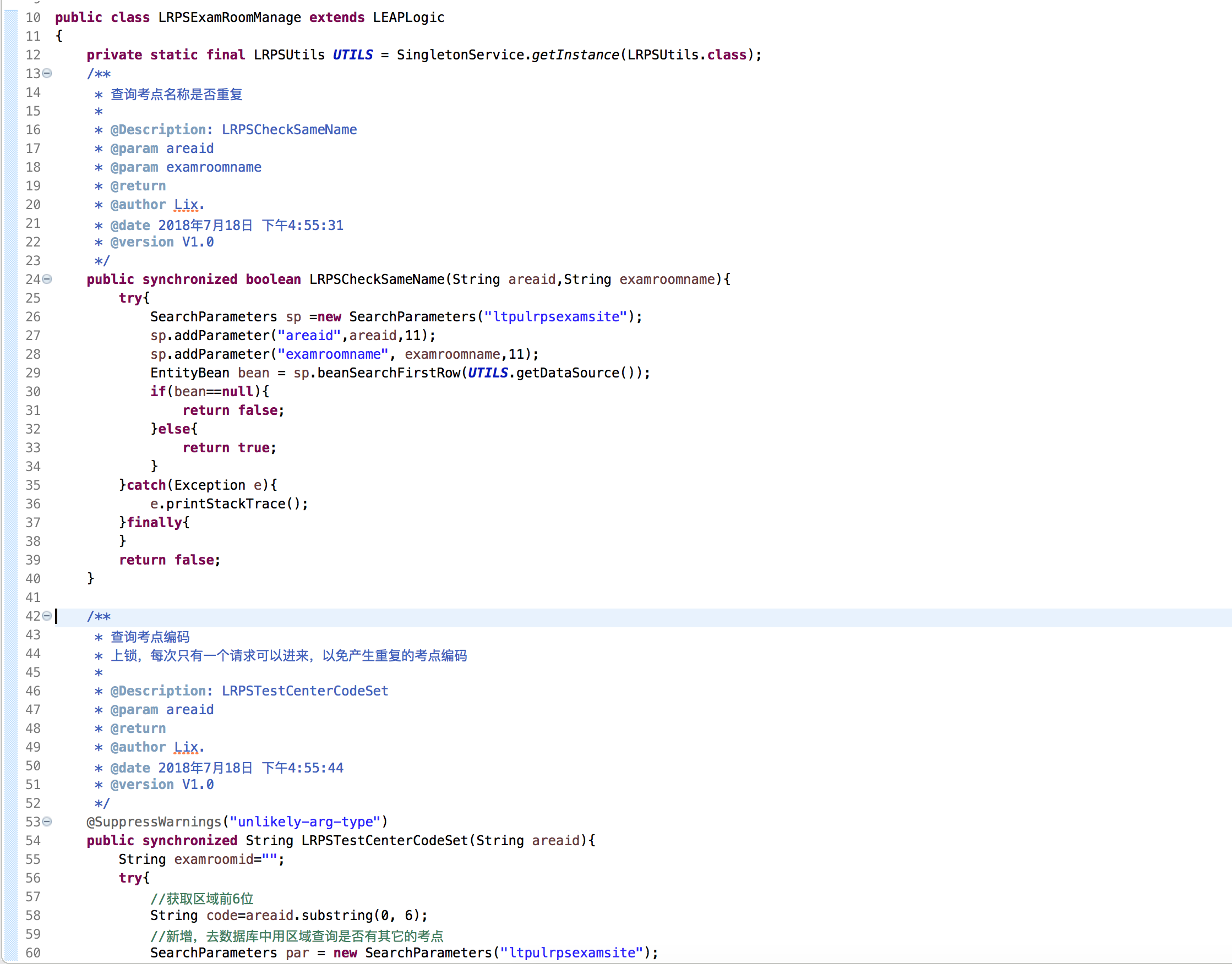Click the comment 查询考点名称是否重复

tap(177, 94)
